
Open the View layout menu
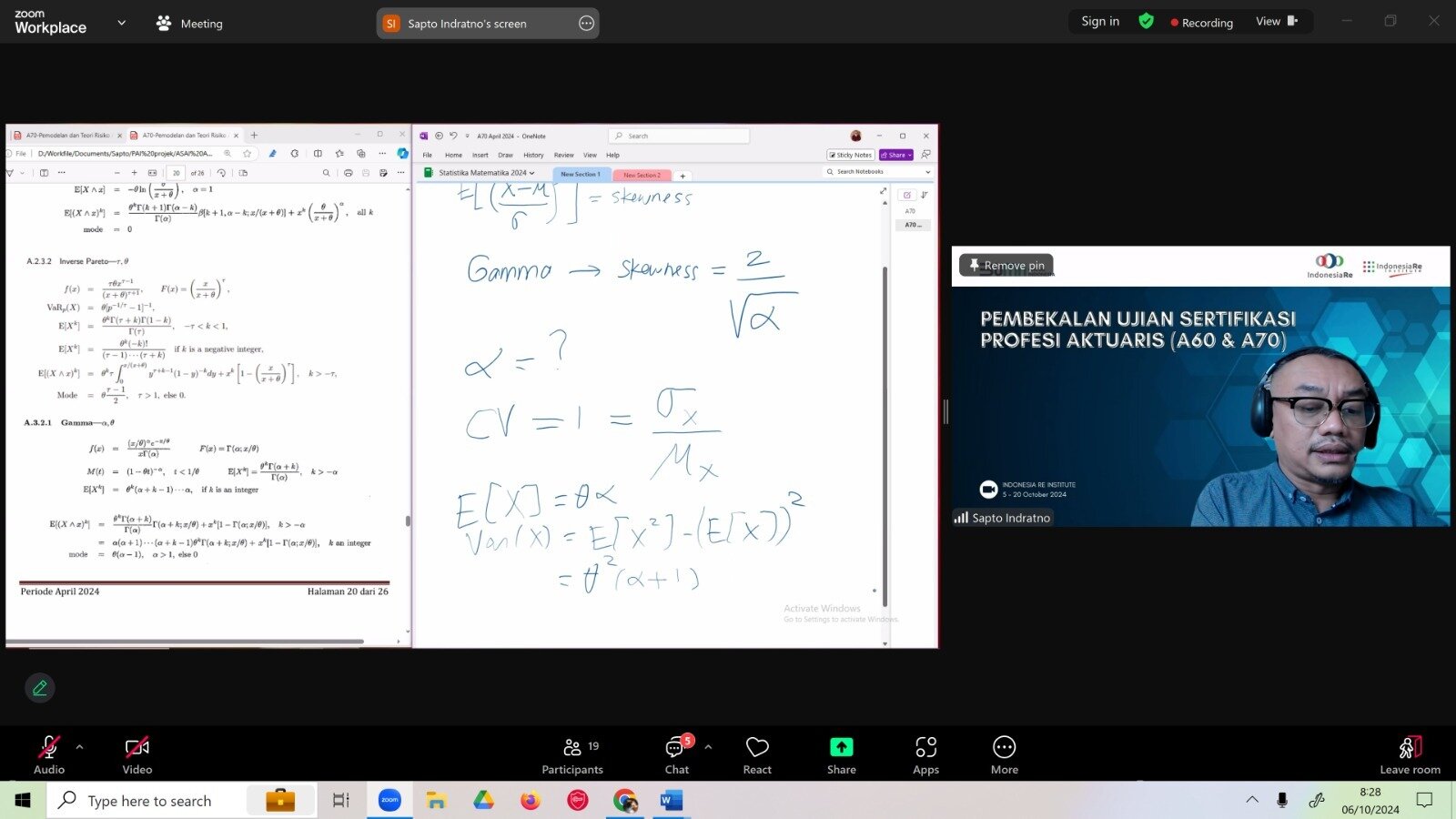[1276, 22]
